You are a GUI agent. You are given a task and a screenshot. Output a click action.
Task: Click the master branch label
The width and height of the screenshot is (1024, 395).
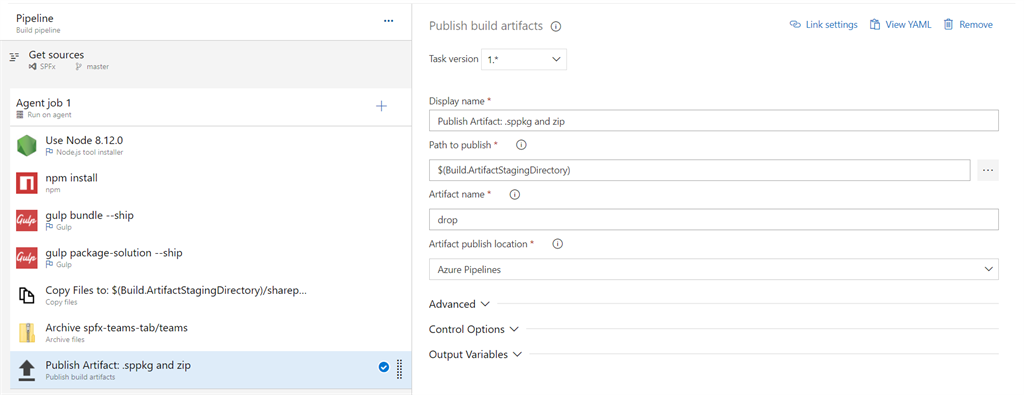(x=97, y=67)
